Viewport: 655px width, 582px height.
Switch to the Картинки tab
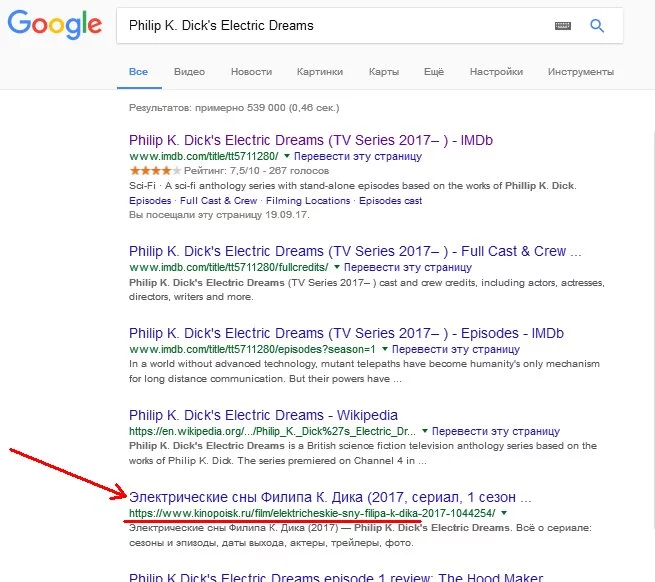tap(320, 72)
